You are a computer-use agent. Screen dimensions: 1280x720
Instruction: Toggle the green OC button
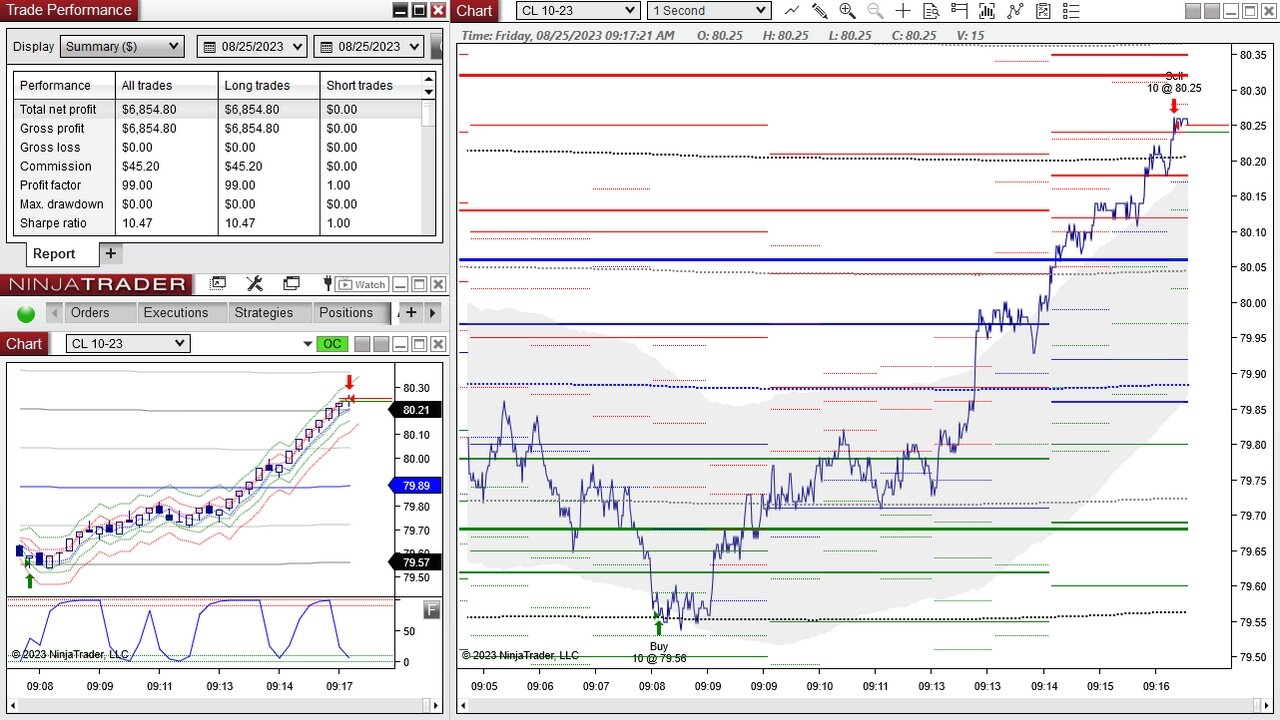pyautogui.click(x=332, y=344)
